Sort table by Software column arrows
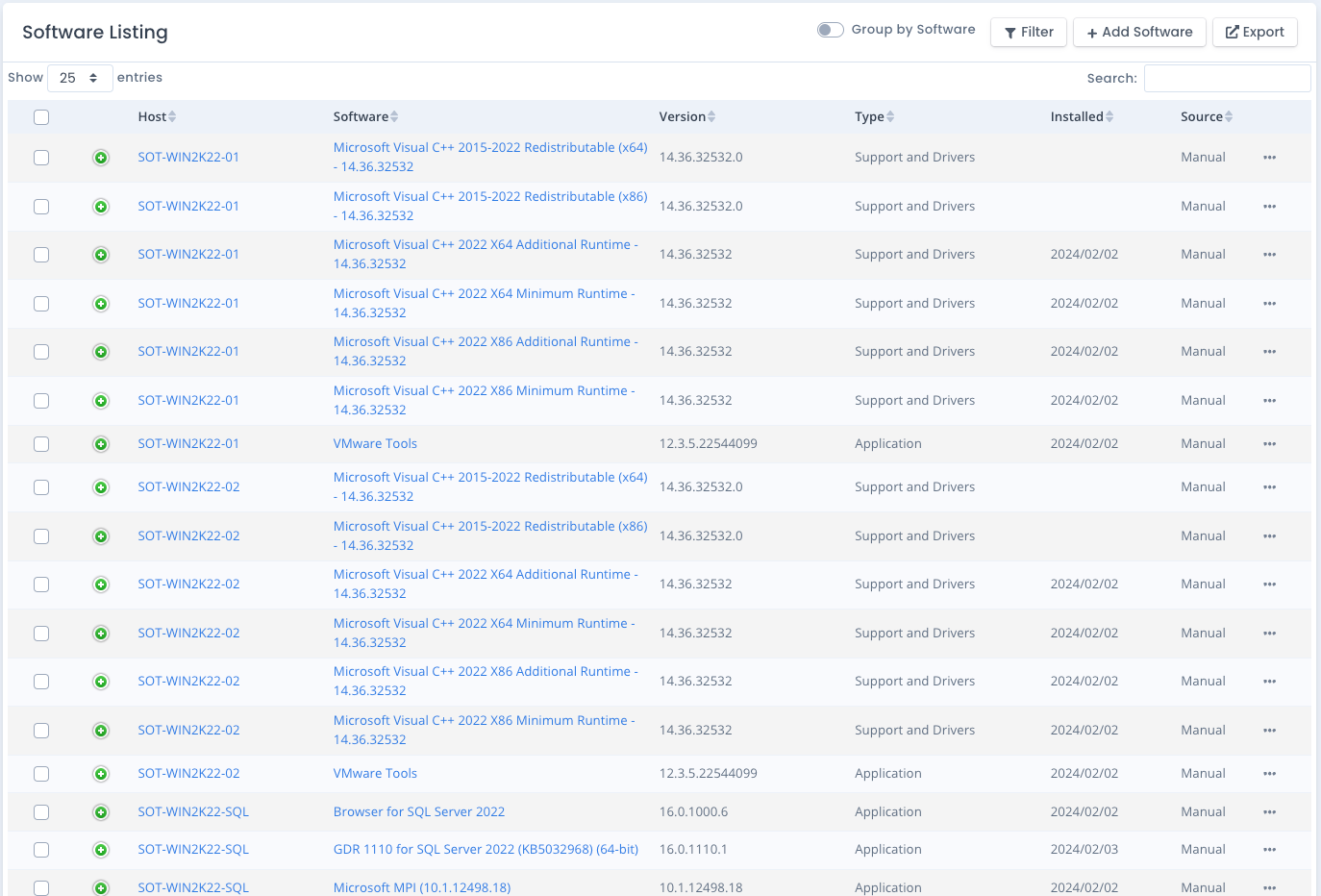The width and height of the screenshot is (1321, 896). coord(394,116)
